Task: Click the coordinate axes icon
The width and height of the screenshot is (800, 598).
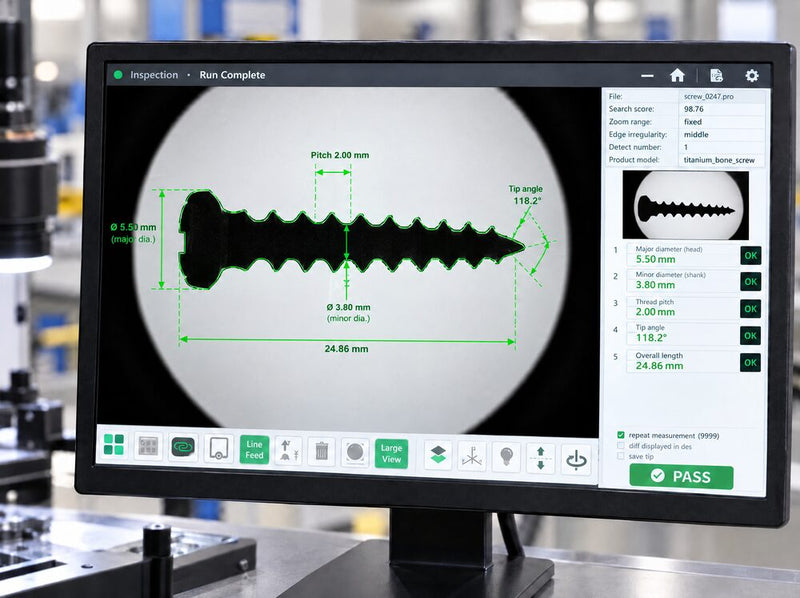Action: click(x=472, y=456)
